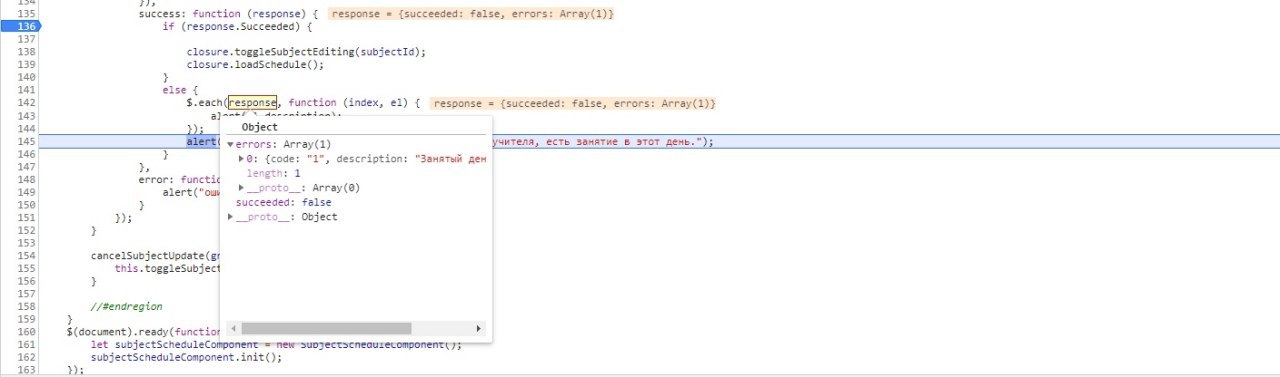Click line number 162 in the gutter

[27, 357]
